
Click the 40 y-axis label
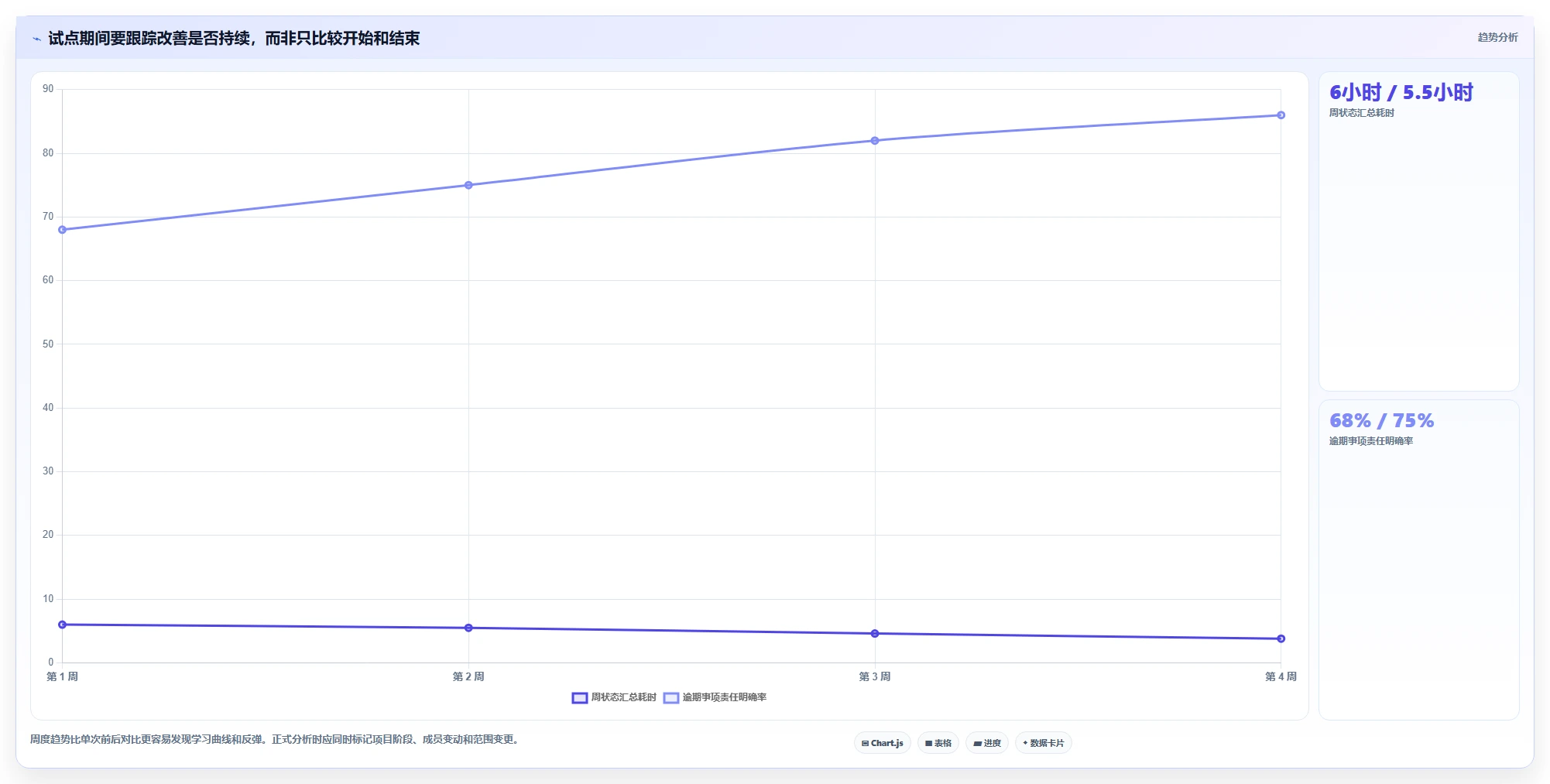(48, 408)
